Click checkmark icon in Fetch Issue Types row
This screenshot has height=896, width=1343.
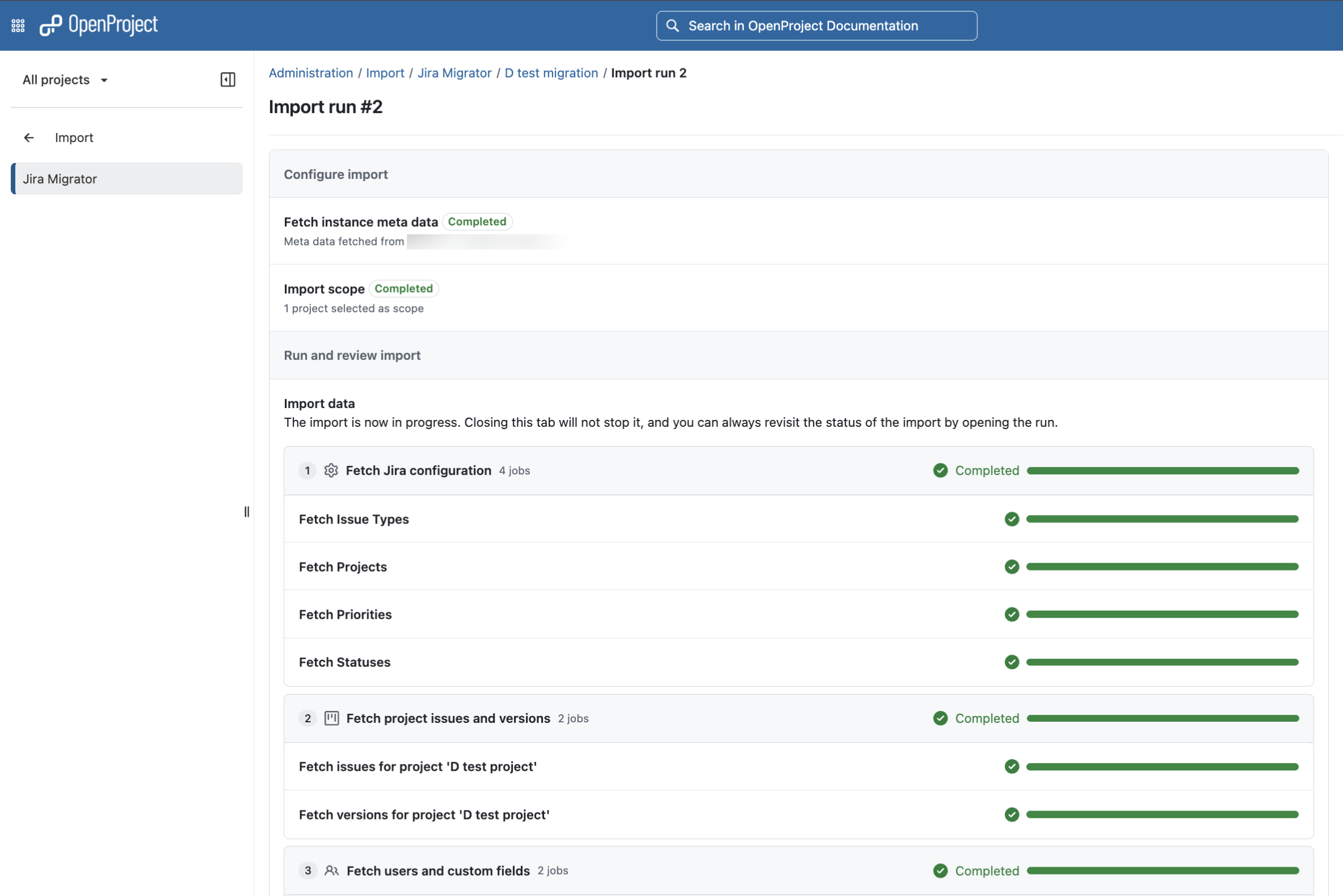1012,519
